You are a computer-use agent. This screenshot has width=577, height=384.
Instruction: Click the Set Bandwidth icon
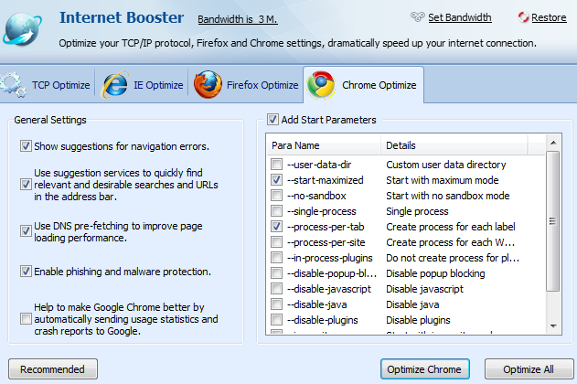(417, 17)
